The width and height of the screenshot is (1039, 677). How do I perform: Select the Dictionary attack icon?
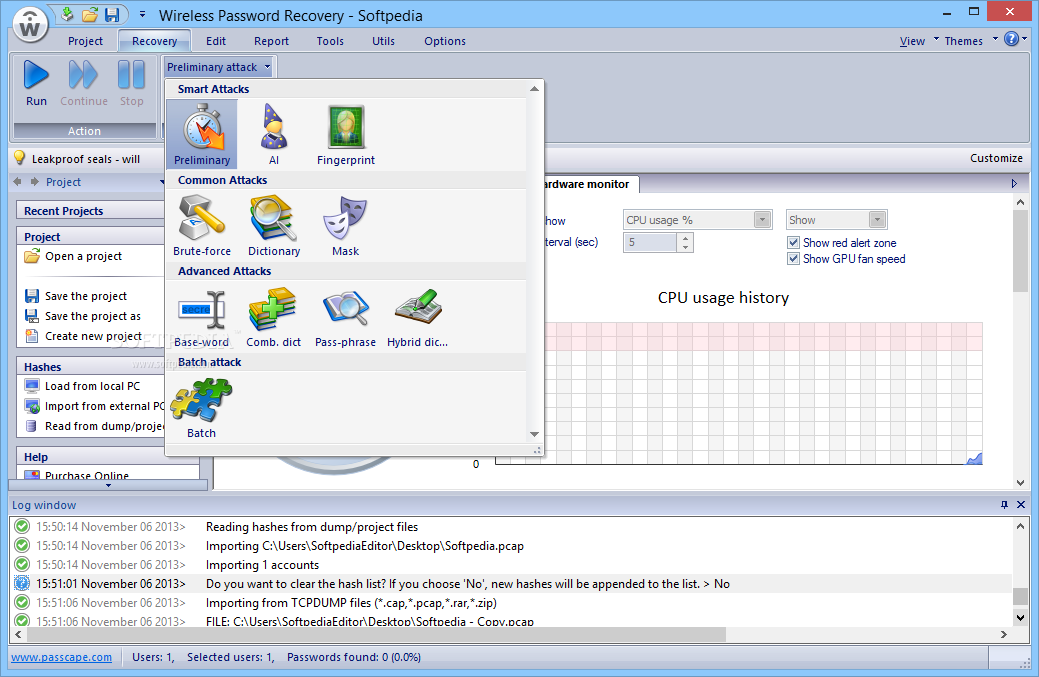pyautogui.click(x=274, y=225)
